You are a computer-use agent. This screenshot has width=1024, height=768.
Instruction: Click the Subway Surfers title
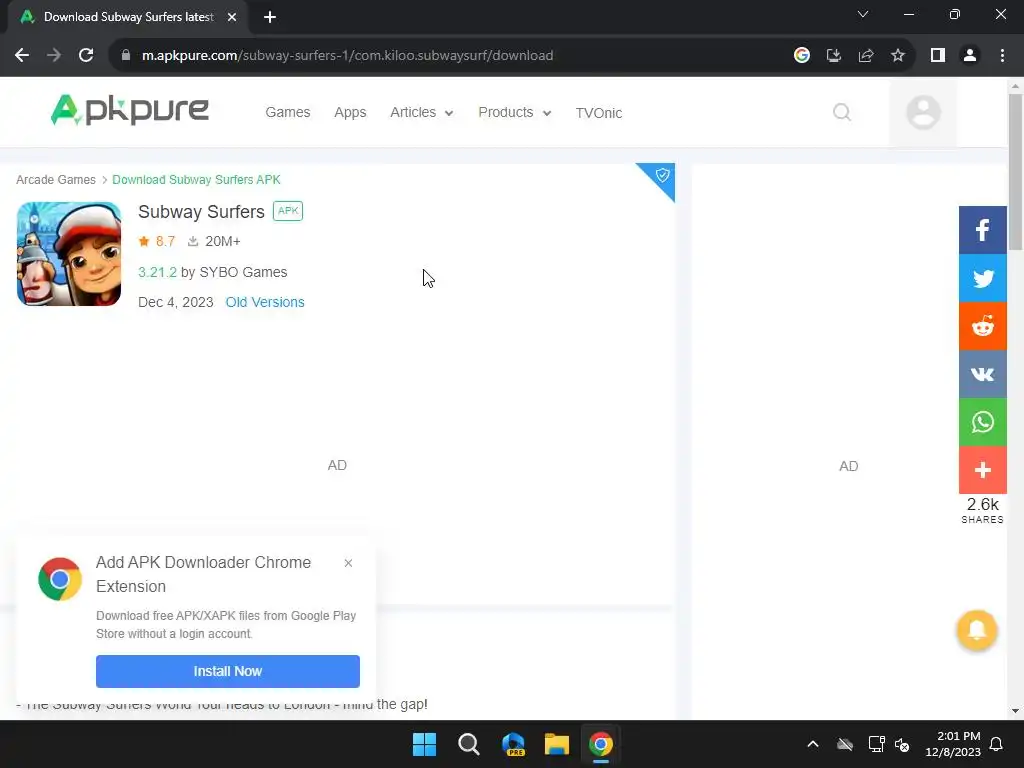[201, 212]
